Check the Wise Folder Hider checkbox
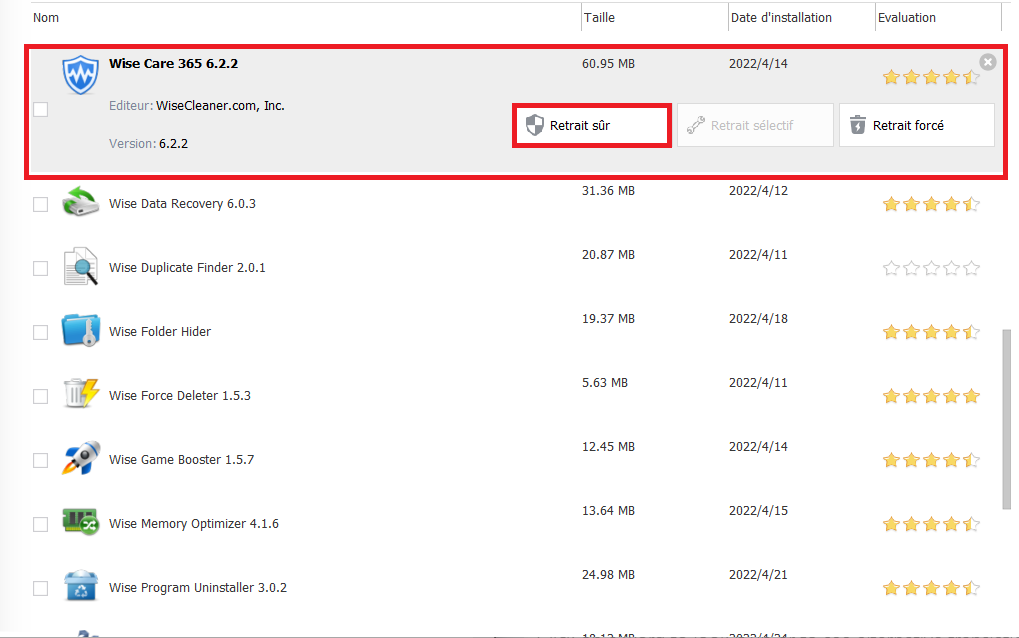The image size is (1019, 638). click(x=40, y=332)
